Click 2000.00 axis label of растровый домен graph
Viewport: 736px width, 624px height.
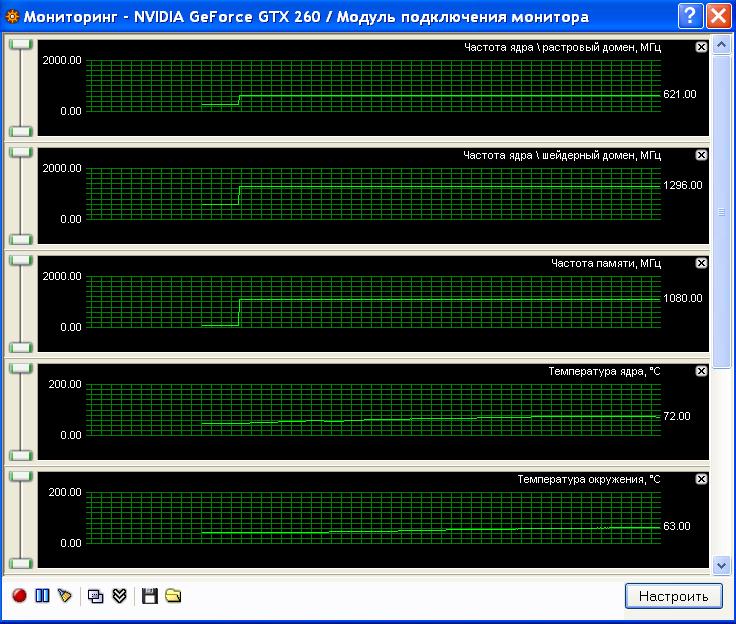point(62,60)
